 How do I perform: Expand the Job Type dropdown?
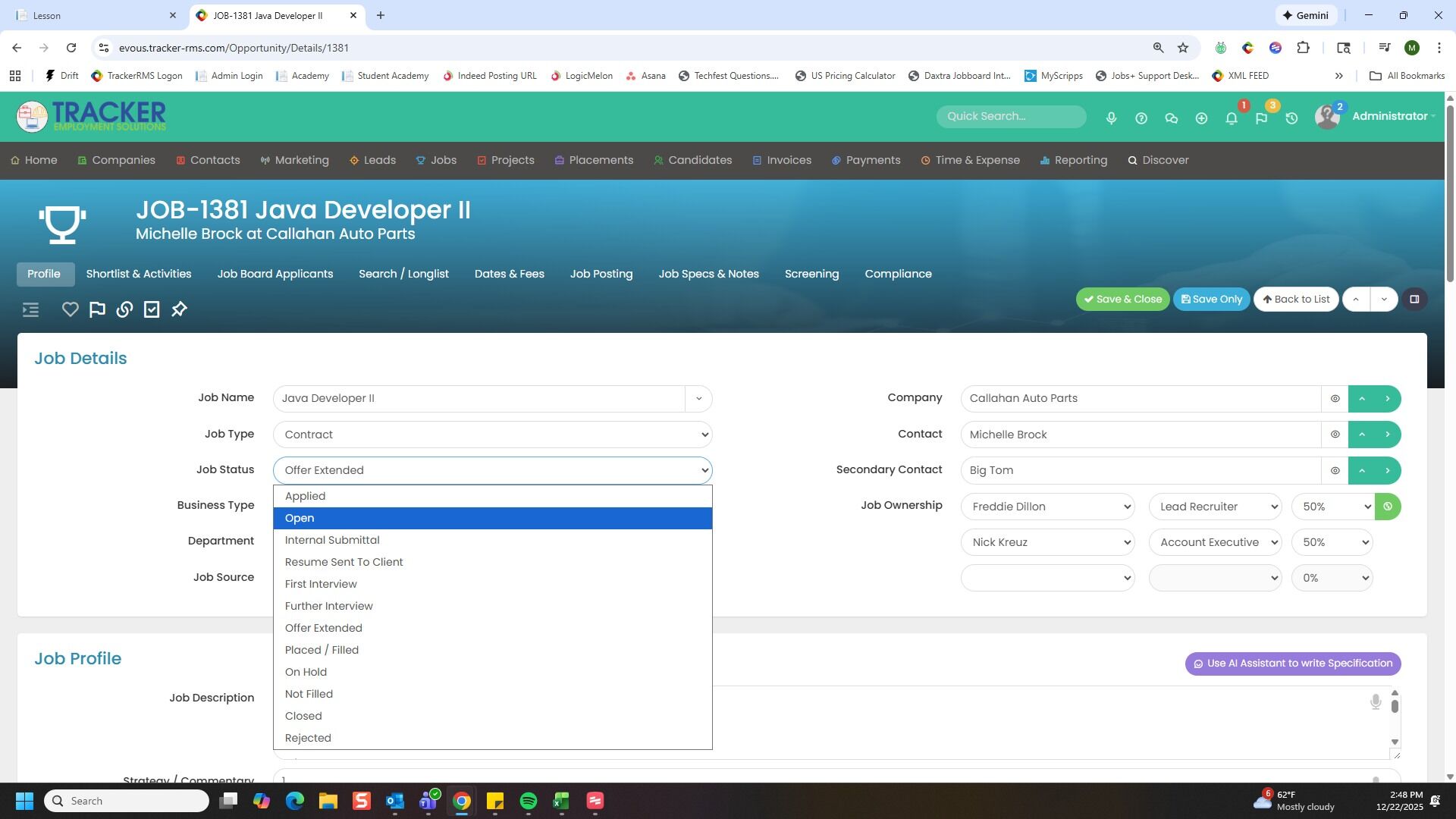[492, 435]
